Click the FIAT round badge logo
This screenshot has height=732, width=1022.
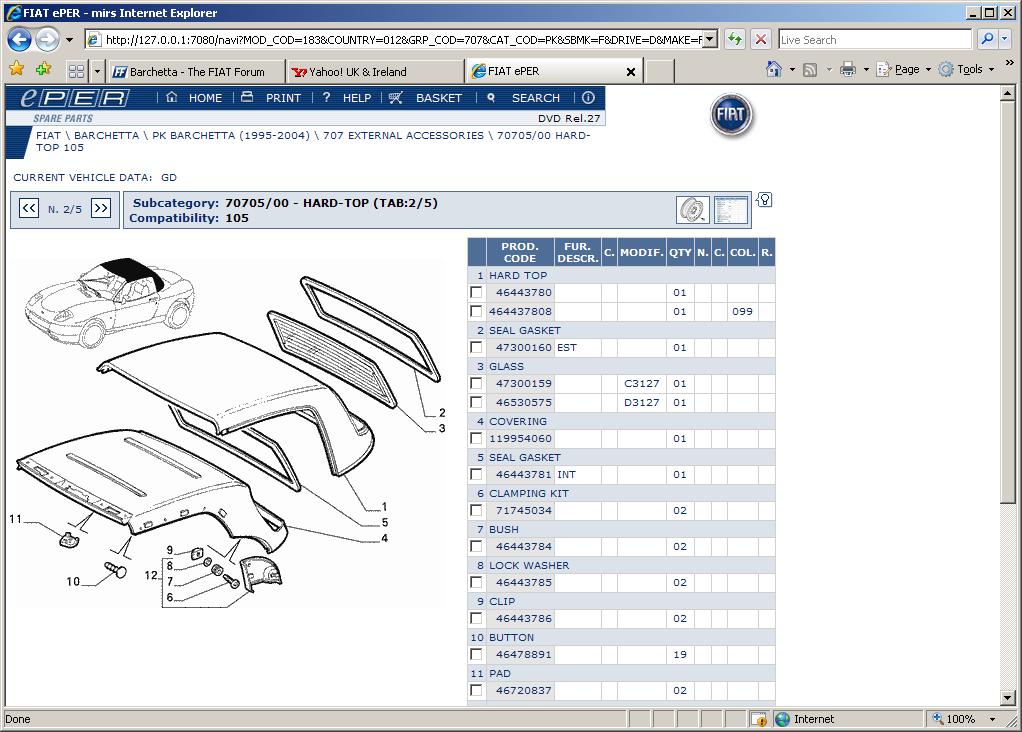731,115
